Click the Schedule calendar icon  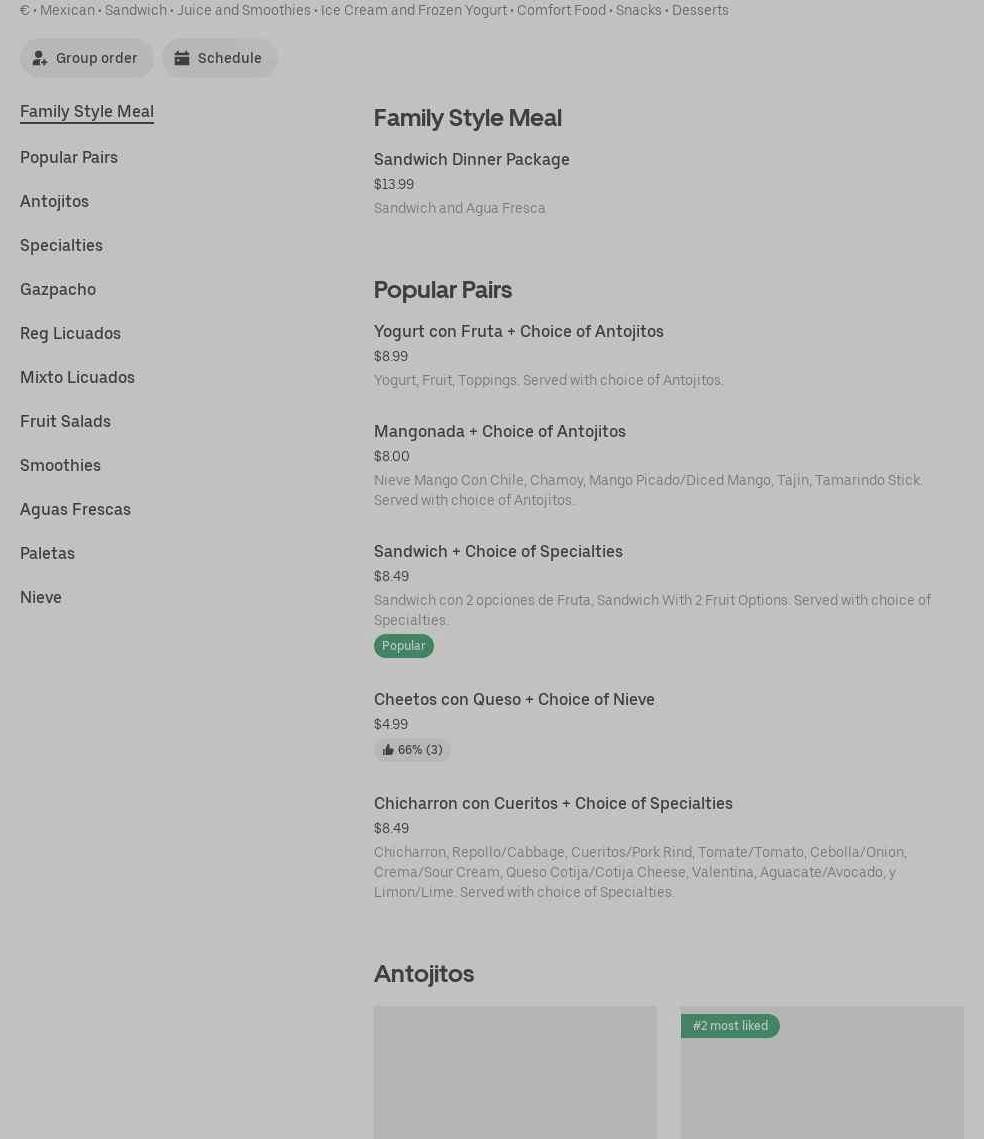pos(182,58)
